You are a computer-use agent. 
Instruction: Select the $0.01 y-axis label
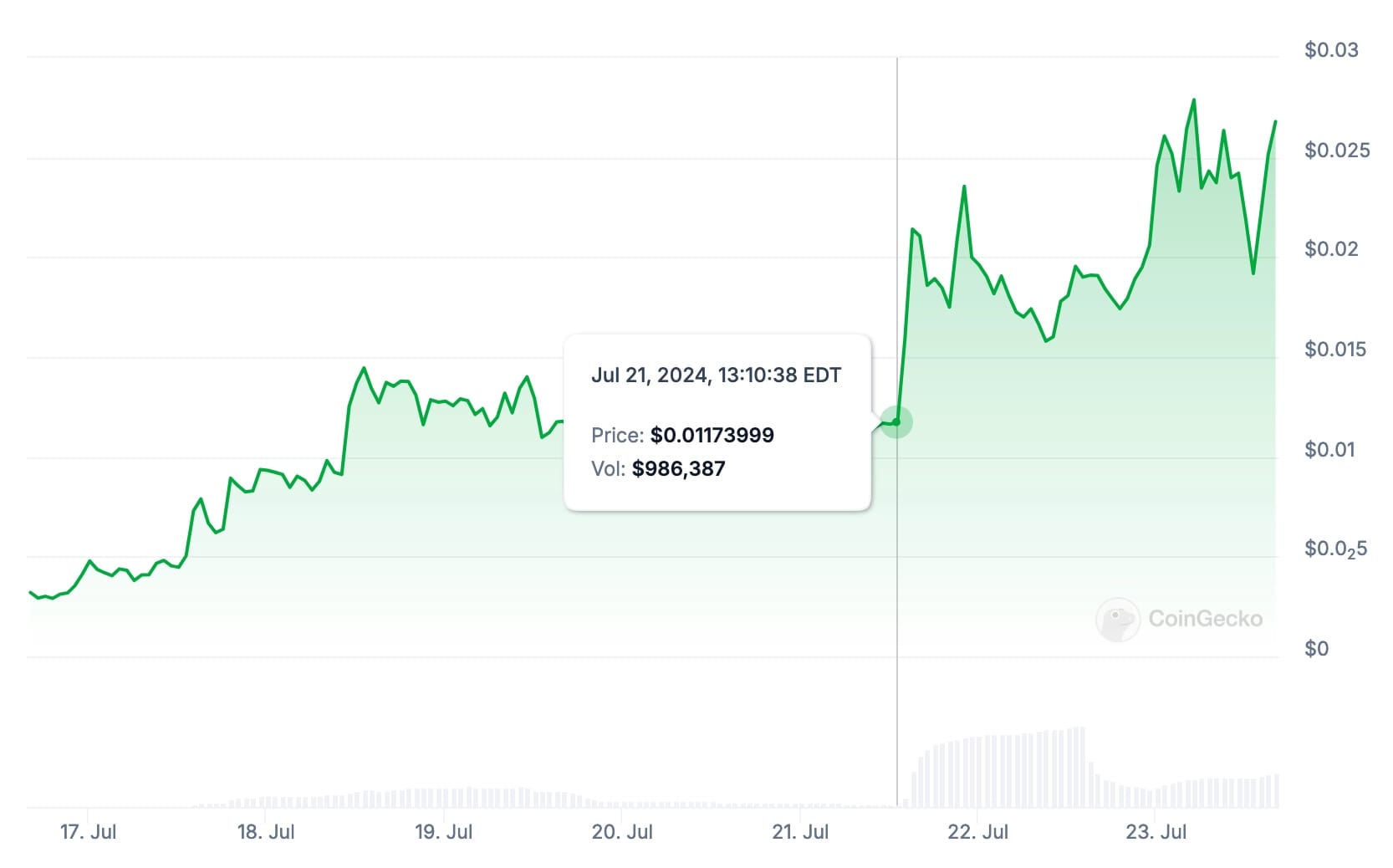tap(1329, 450)
